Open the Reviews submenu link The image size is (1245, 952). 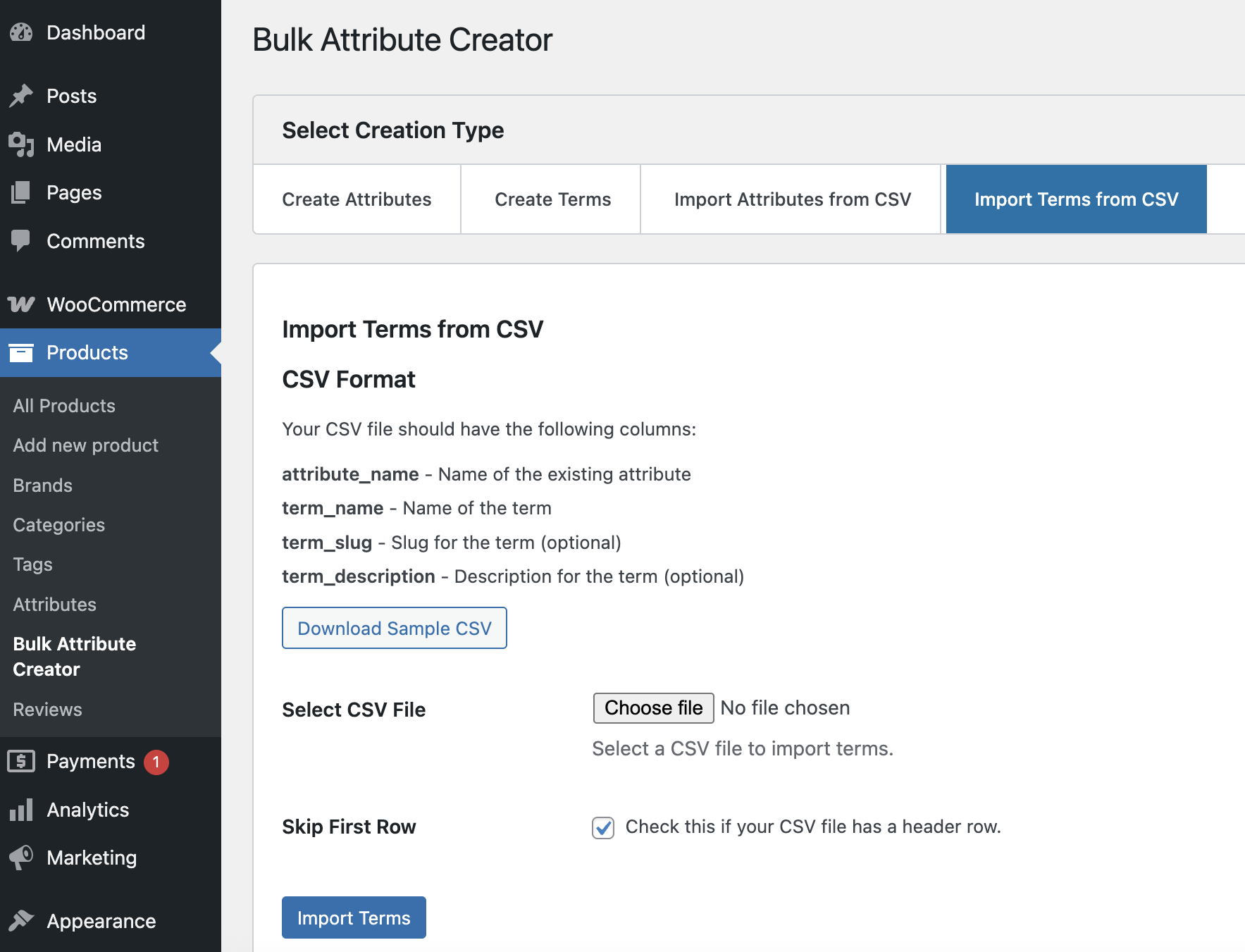[x=47, y=710]
